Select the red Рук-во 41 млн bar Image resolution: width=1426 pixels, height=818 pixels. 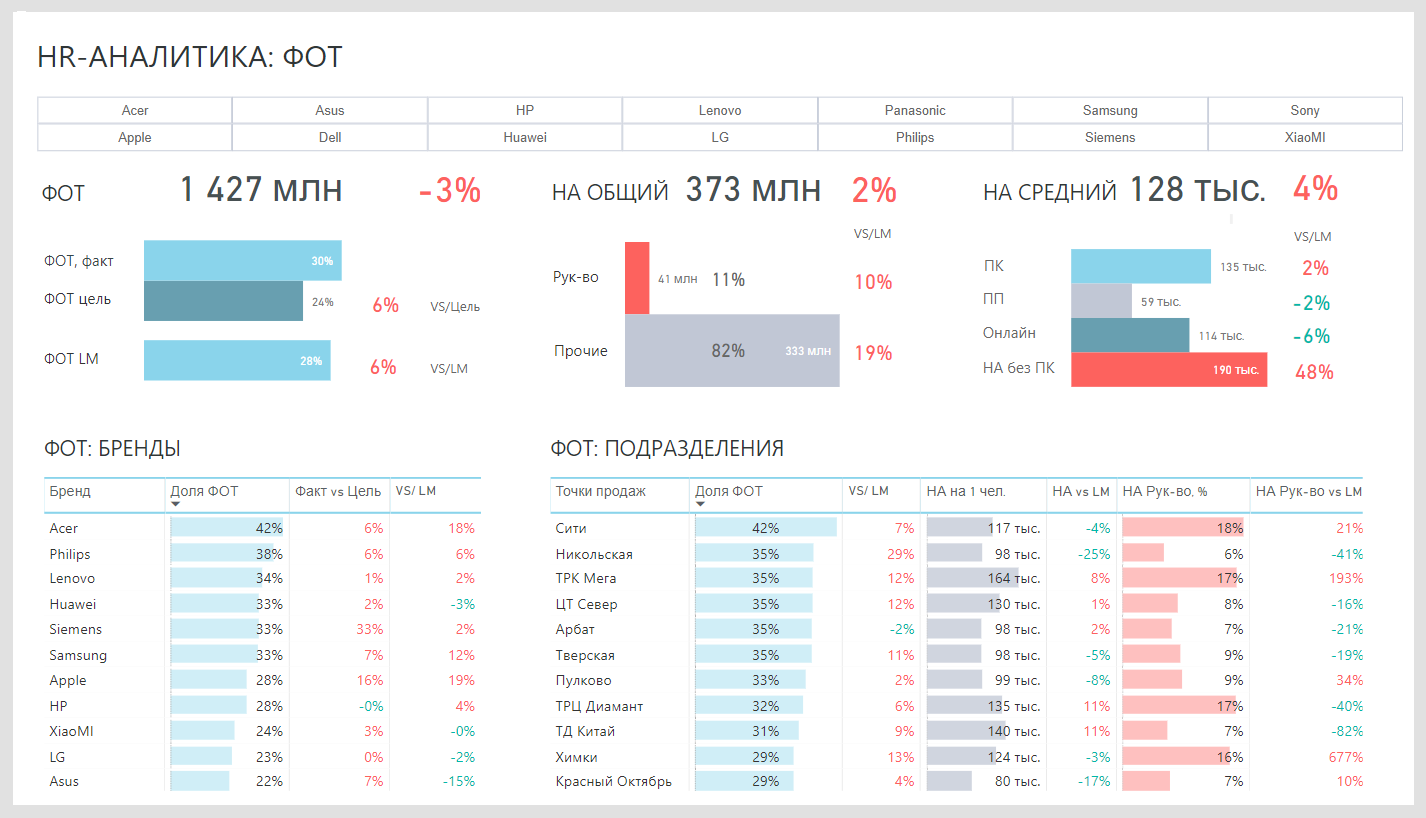637,278
